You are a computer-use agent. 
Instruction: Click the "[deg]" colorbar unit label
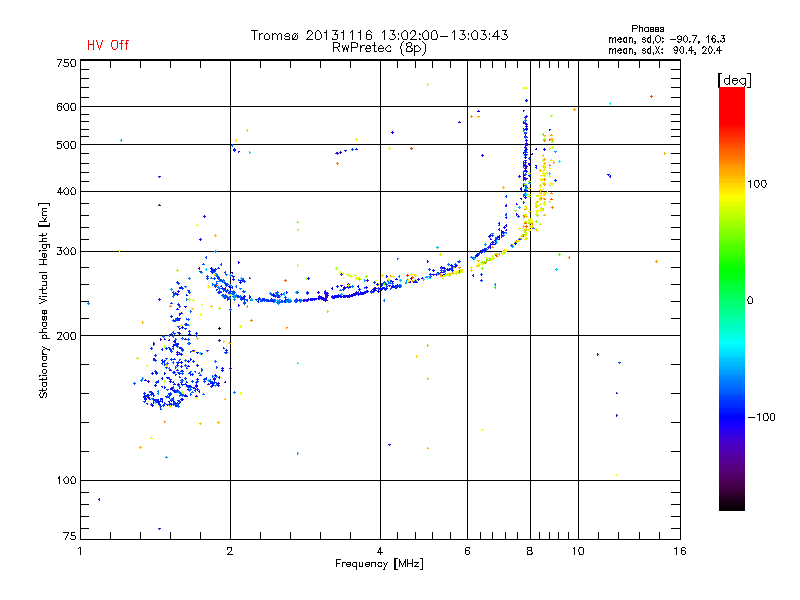tap(734, 80)
